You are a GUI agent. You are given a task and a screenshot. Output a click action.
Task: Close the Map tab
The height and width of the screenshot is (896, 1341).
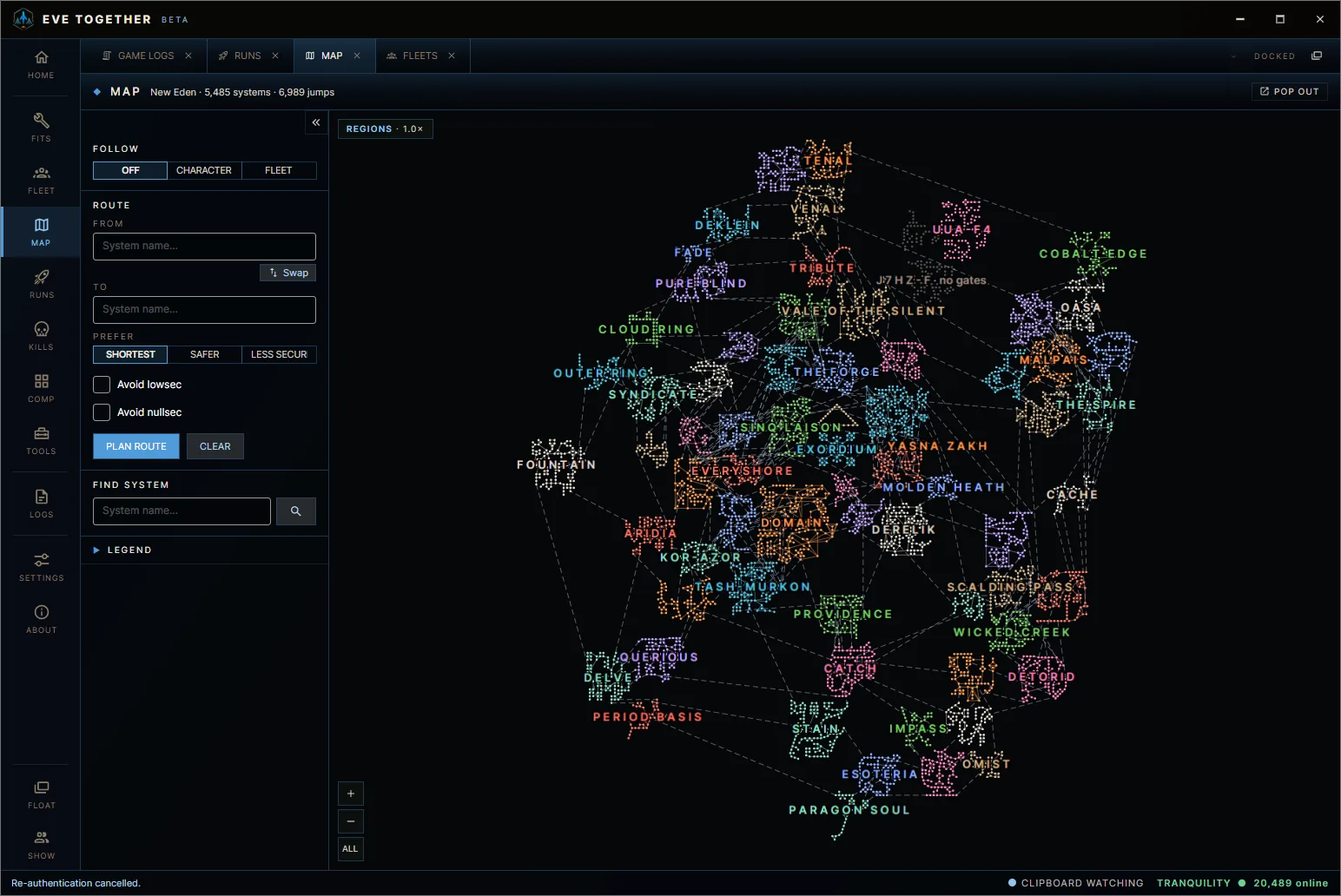[x=357, y=56]
